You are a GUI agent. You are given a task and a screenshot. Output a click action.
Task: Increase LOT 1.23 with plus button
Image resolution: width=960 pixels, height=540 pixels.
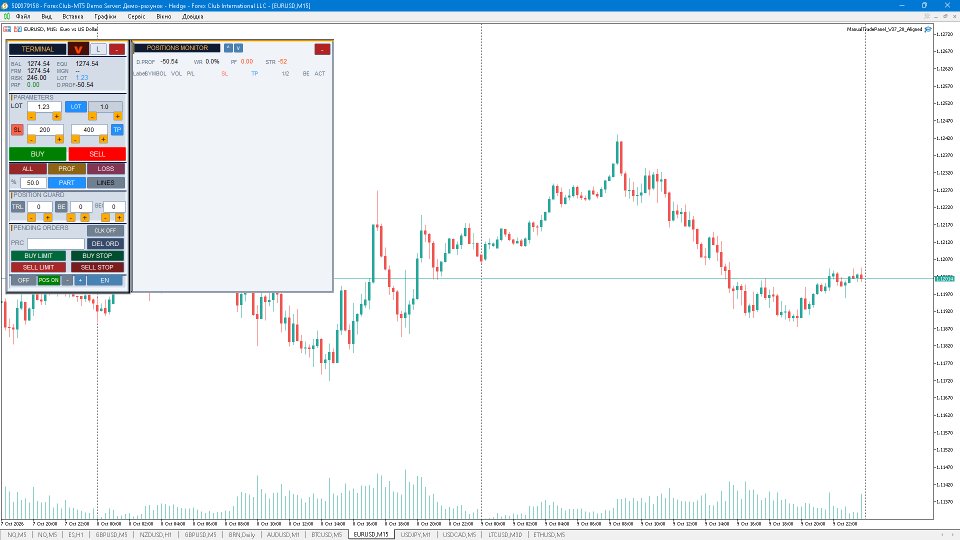[x=56, y=116]
